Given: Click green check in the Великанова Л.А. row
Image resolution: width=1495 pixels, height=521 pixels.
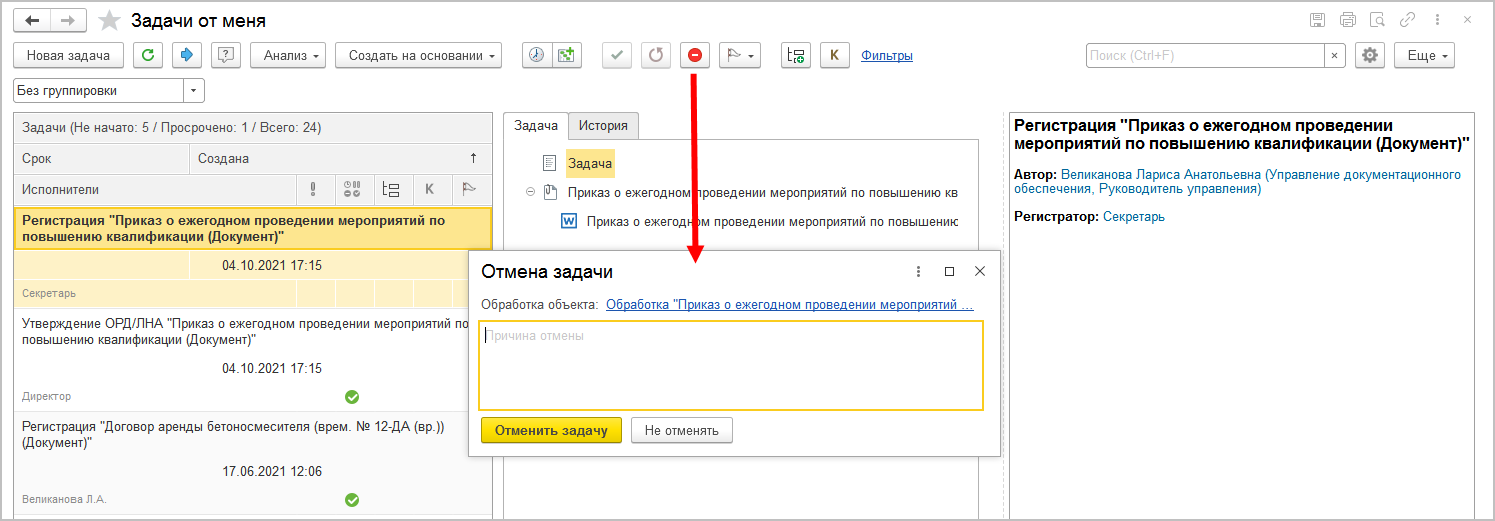Looking at the screenshot, I should (352, 499).
